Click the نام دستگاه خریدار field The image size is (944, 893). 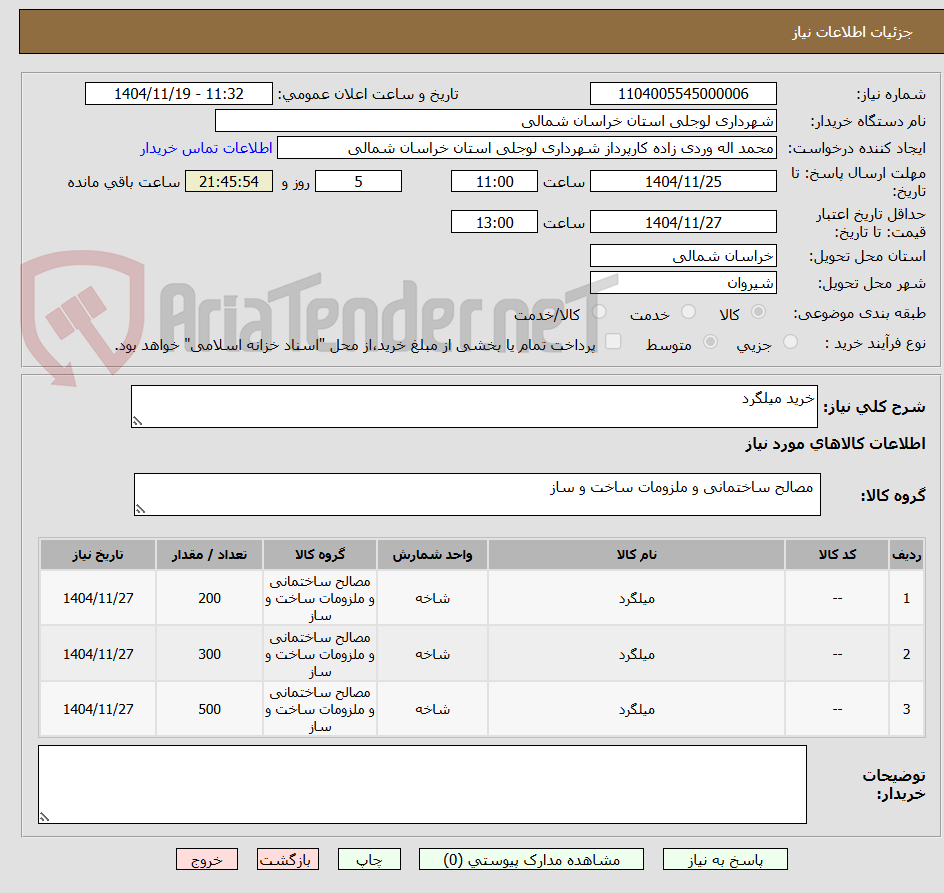[495, 121]
